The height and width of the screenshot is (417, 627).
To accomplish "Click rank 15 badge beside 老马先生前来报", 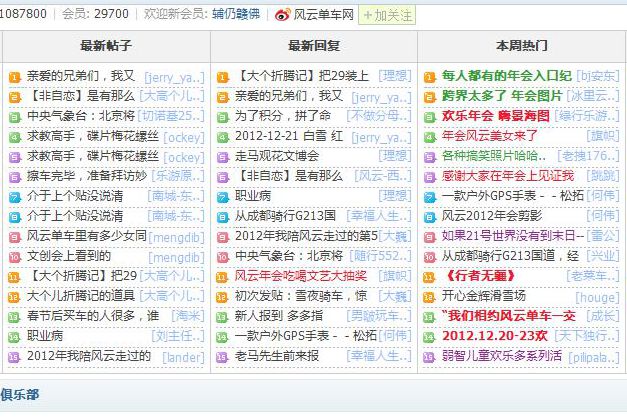I will pos(222,357).
